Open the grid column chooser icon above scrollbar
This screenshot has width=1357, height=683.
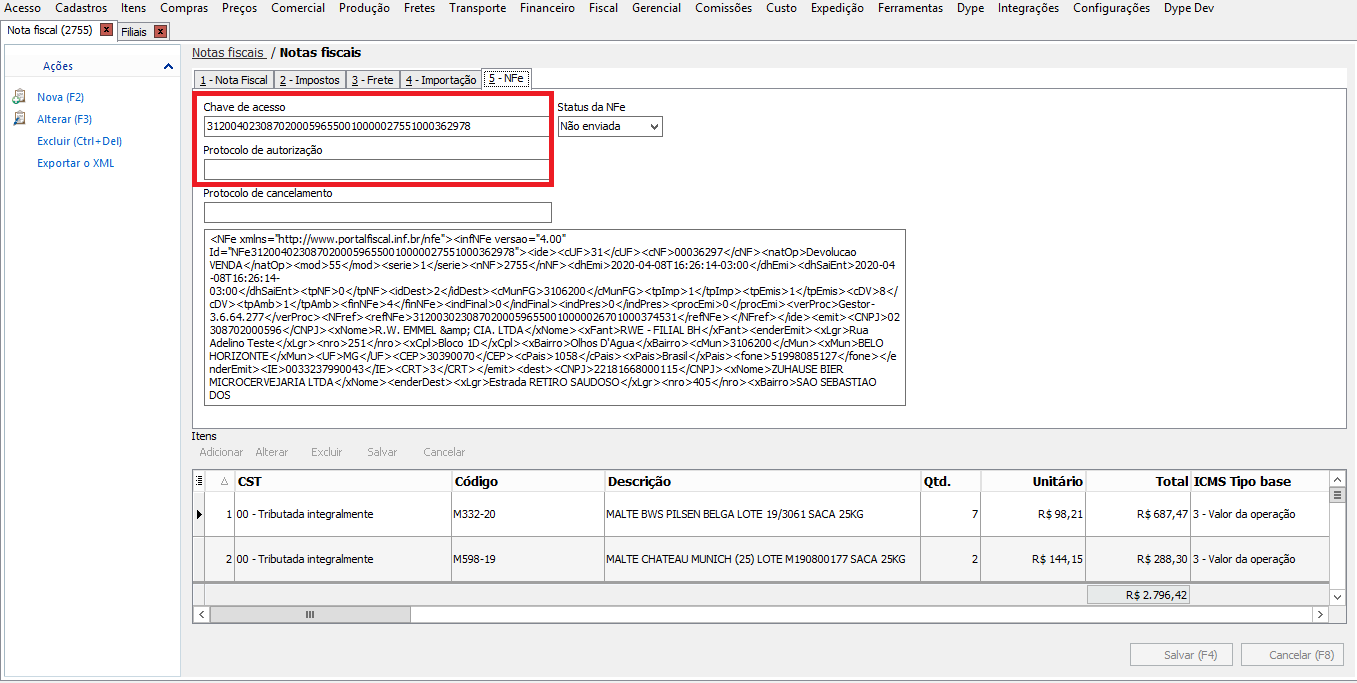tap(1337, 495)
